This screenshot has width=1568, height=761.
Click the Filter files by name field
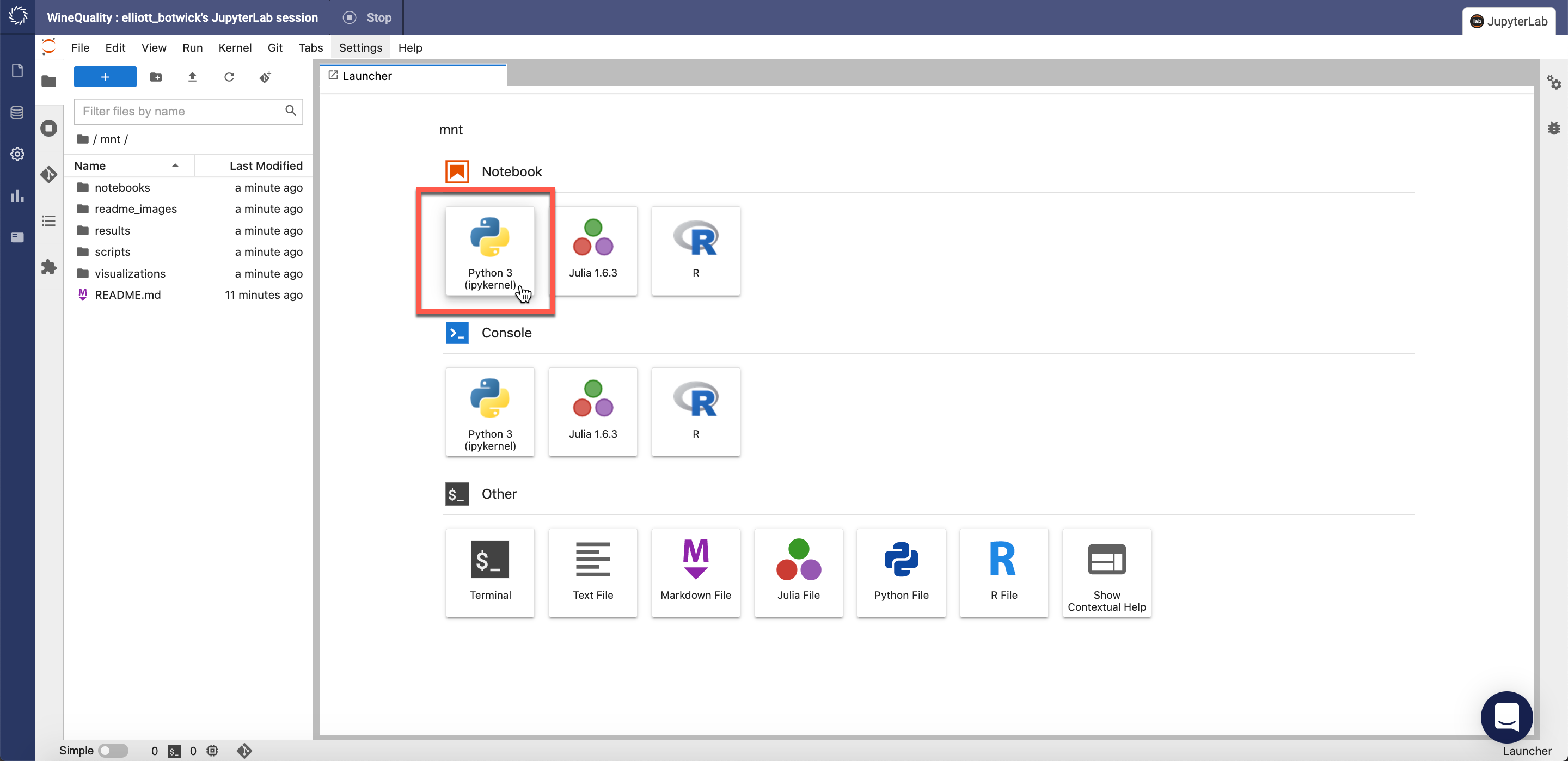[x=180, y=112]
